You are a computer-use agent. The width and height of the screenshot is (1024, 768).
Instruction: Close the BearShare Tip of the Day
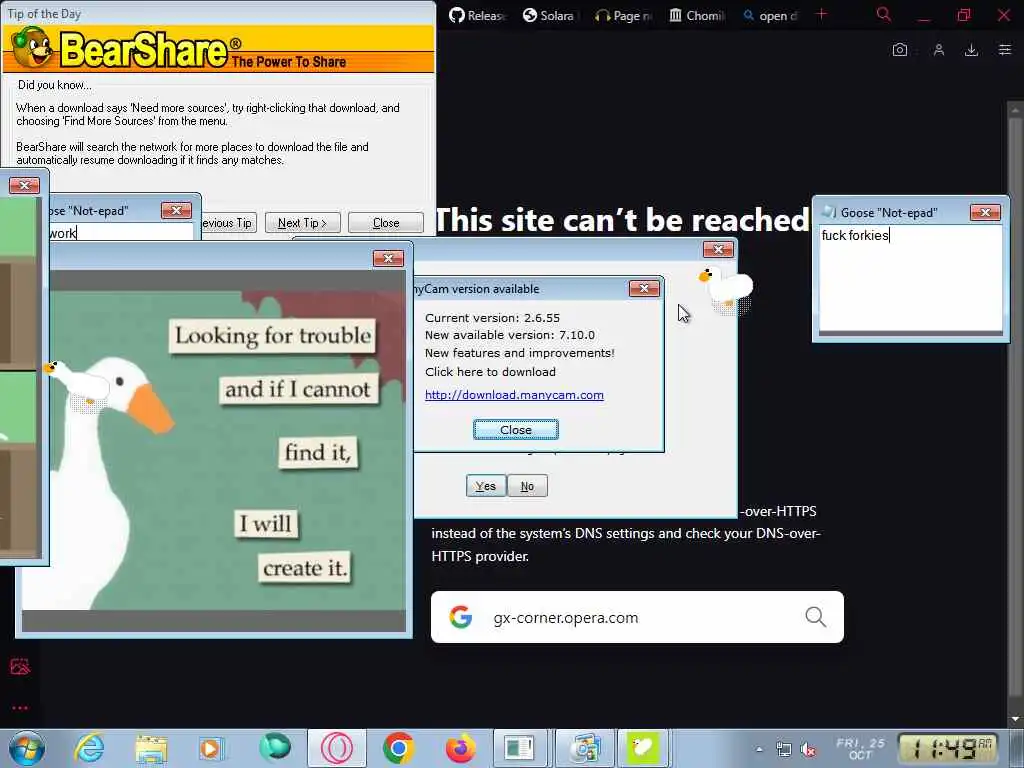(386, 223)
